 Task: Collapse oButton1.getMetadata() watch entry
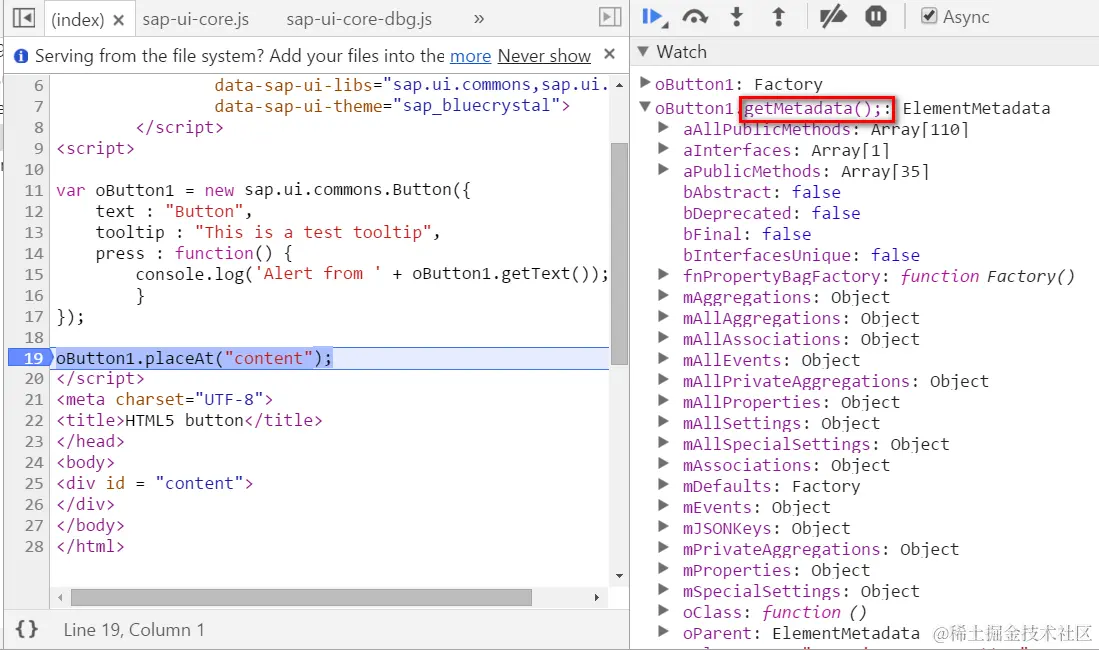point(645,107)
